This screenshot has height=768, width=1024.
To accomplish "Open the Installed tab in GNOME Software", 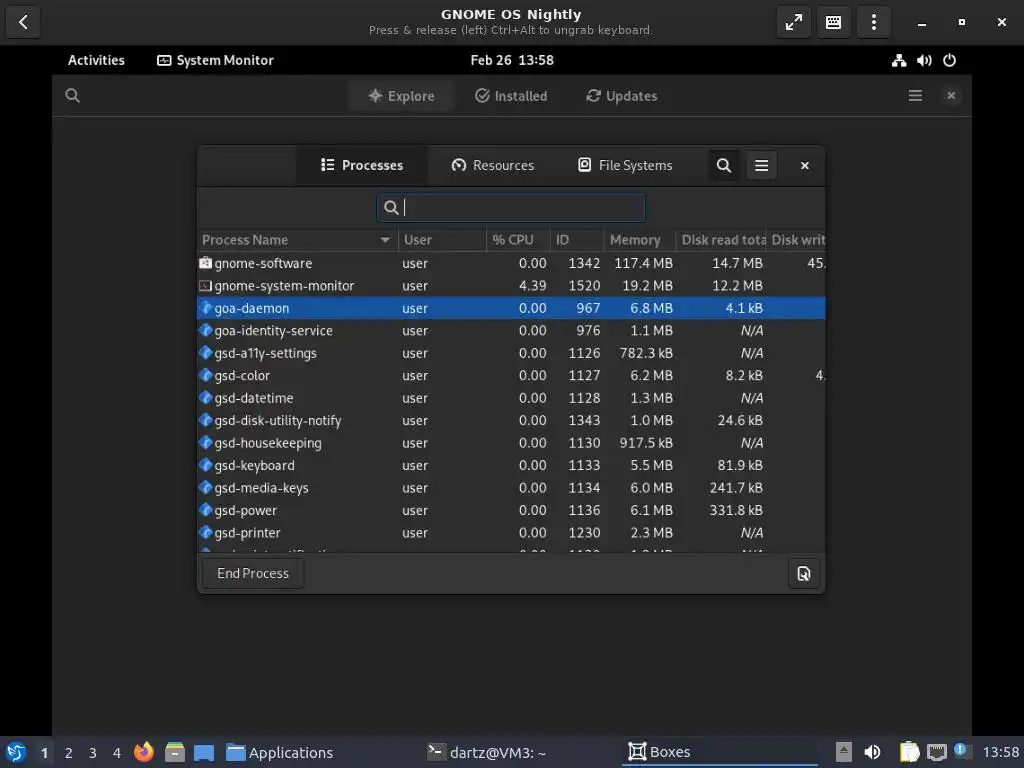I will [x=511, y=96].
